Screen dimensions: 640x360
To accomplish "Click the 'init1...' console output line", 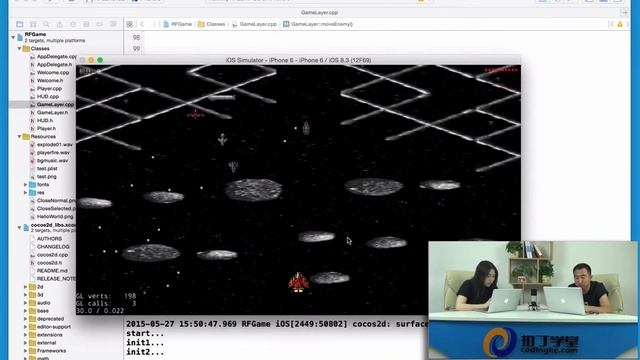I will 145,343.
